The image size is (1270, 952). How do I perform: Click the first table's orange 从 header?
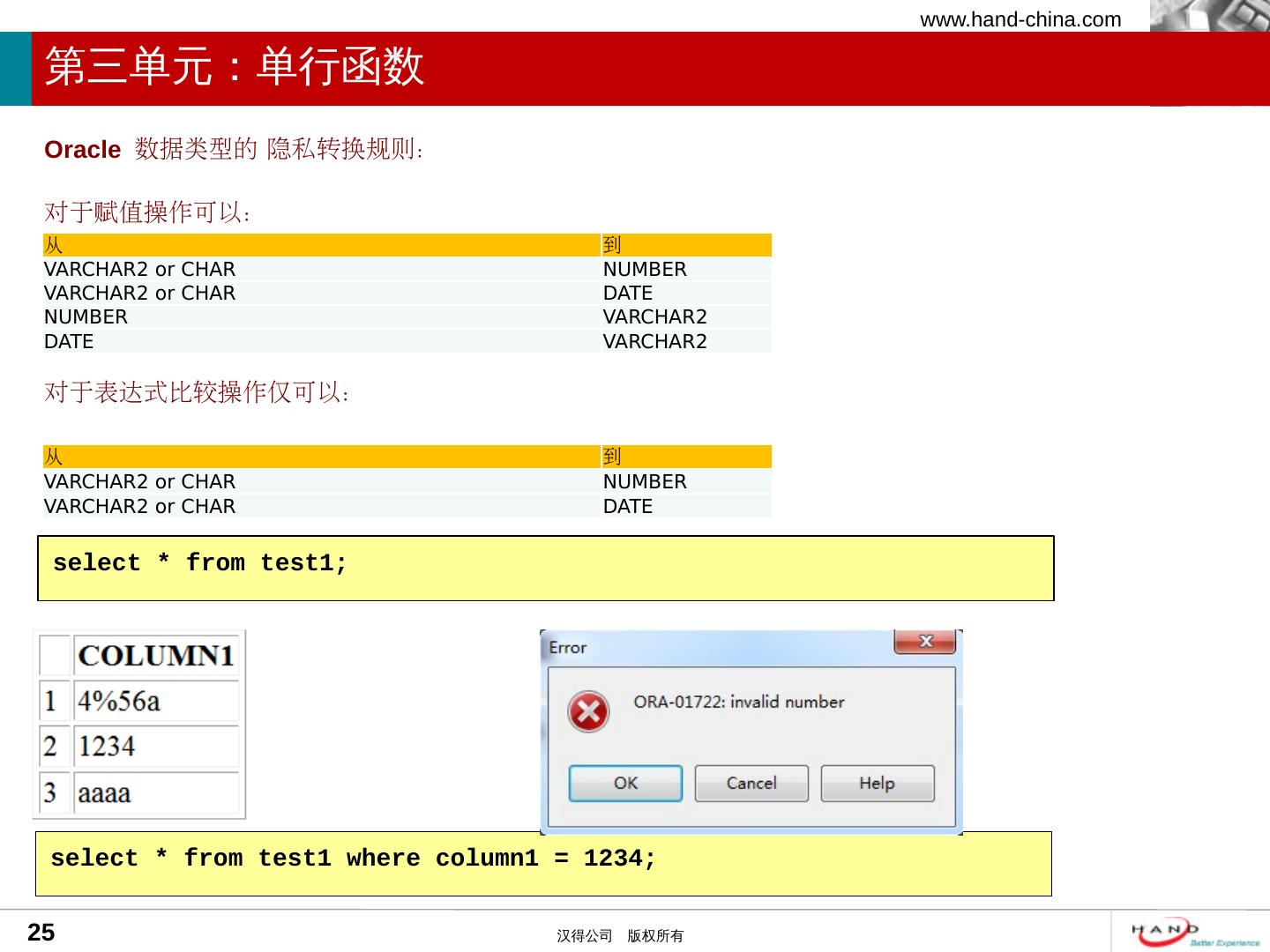pyautogui.click(x=321, y=245)
